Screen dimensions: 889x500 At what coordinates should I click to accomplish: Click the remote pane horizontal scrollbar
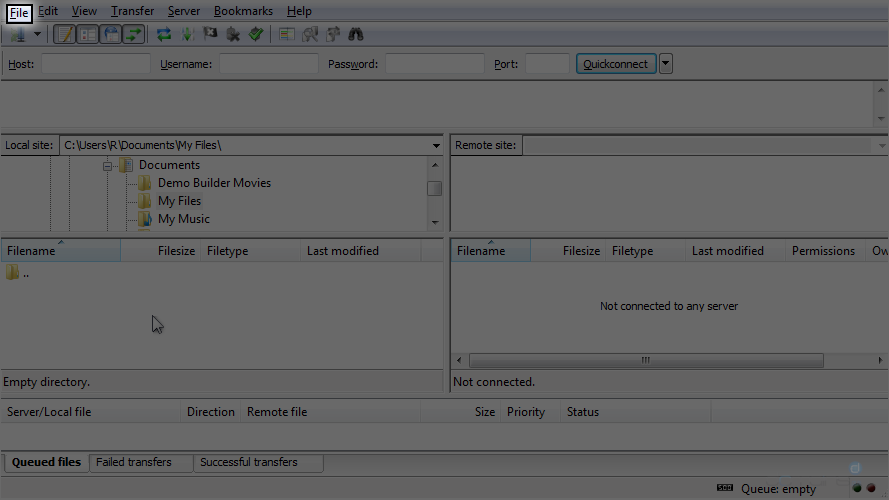[646, 360]
